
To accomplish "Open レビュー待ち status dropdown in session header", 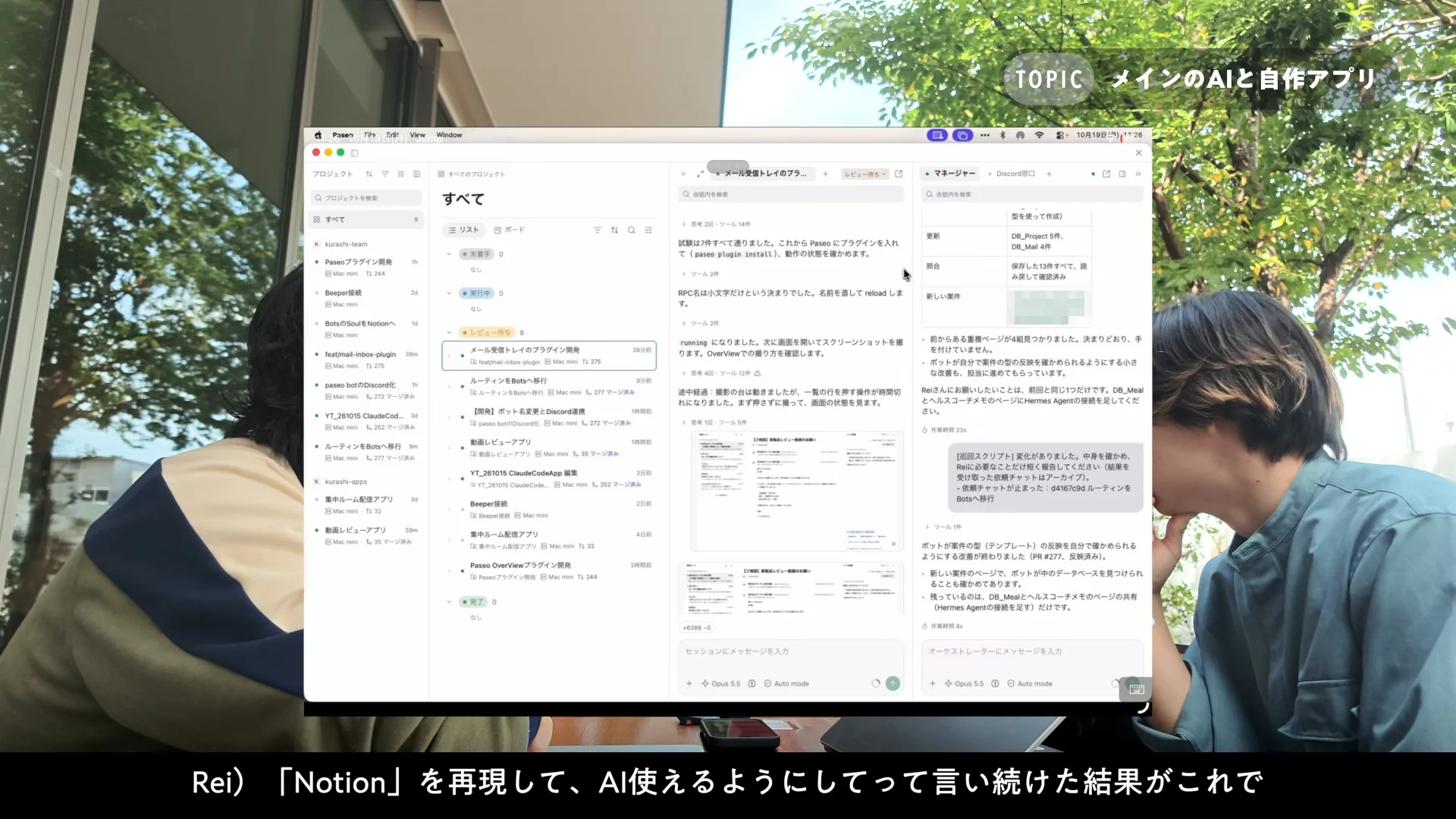I will (x=865, y=174).
